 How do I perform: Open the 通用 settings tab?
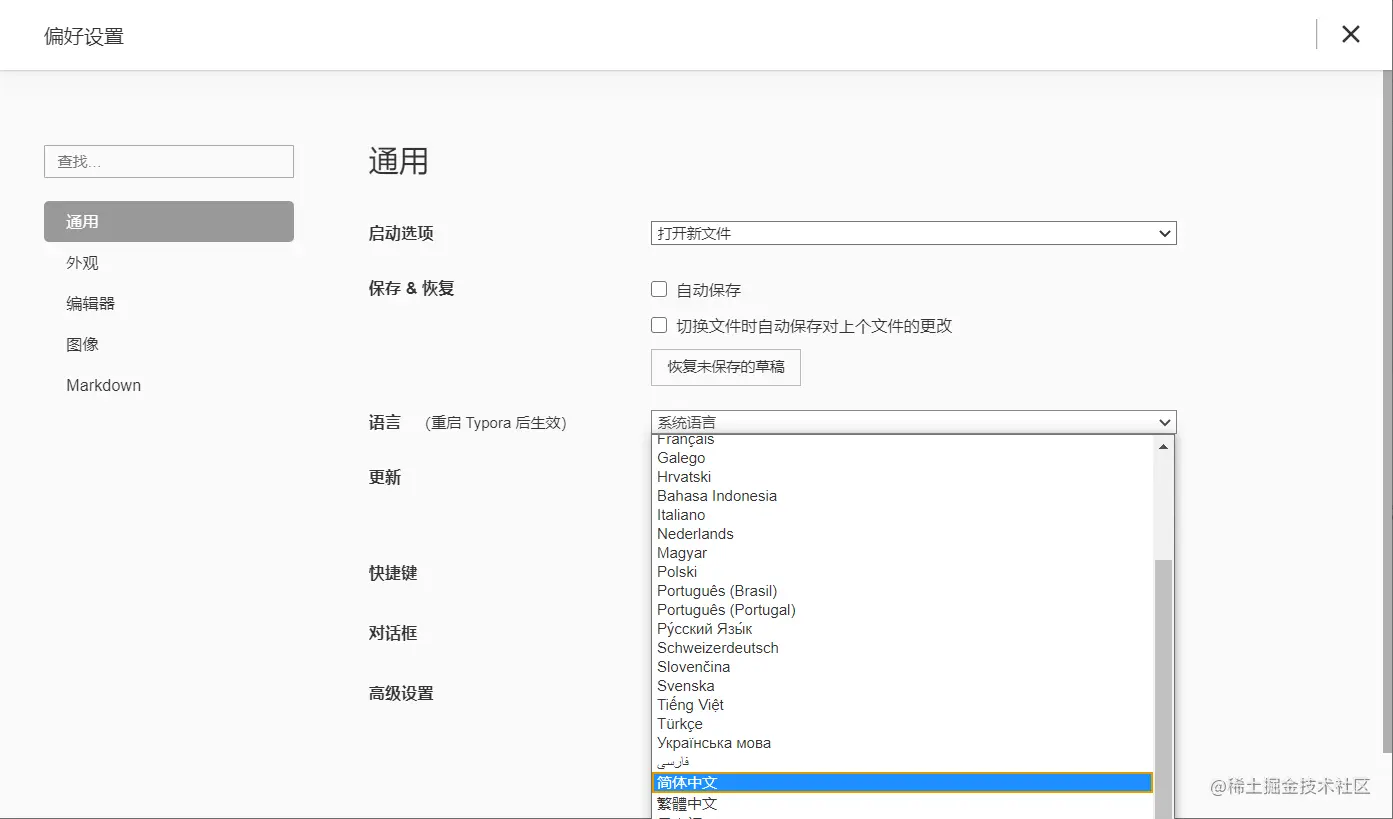[x=169, y=222]
